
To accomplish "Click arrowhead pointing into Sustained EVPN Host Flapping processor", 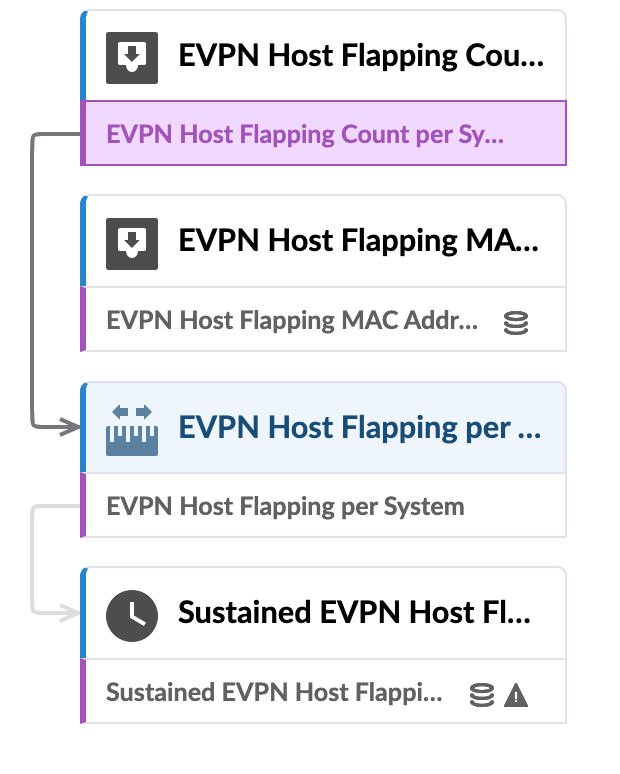I will (69, 614).
